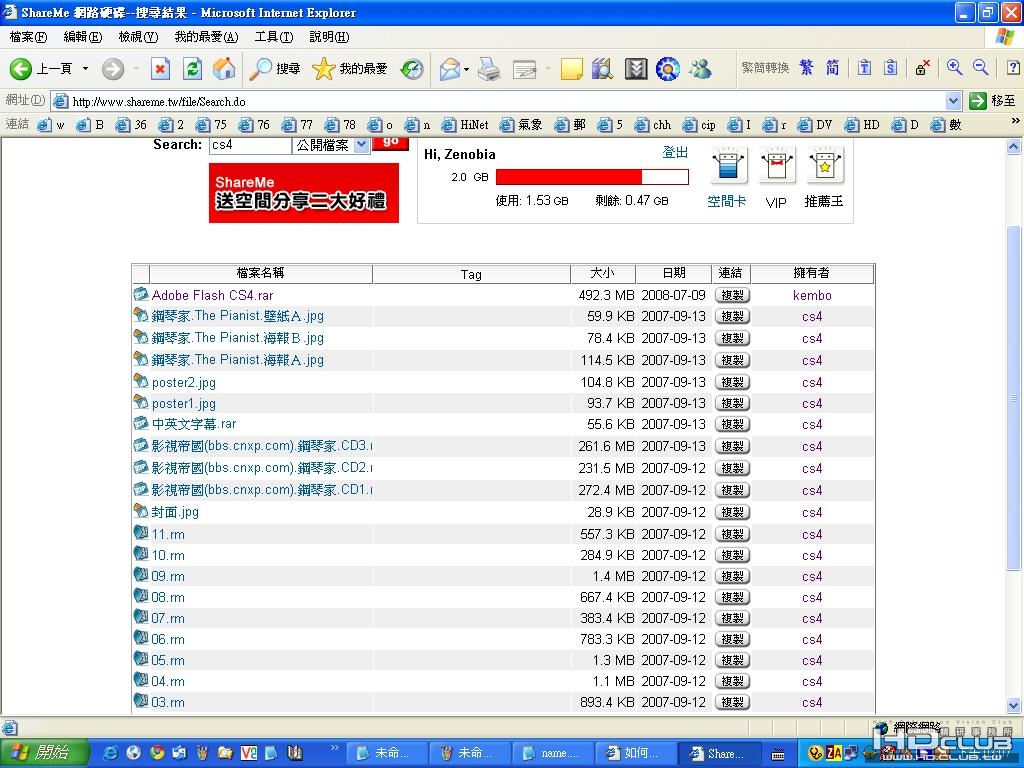Switch to the name... taskbar window
The image size is (1024, 768).
pos(553,753)
